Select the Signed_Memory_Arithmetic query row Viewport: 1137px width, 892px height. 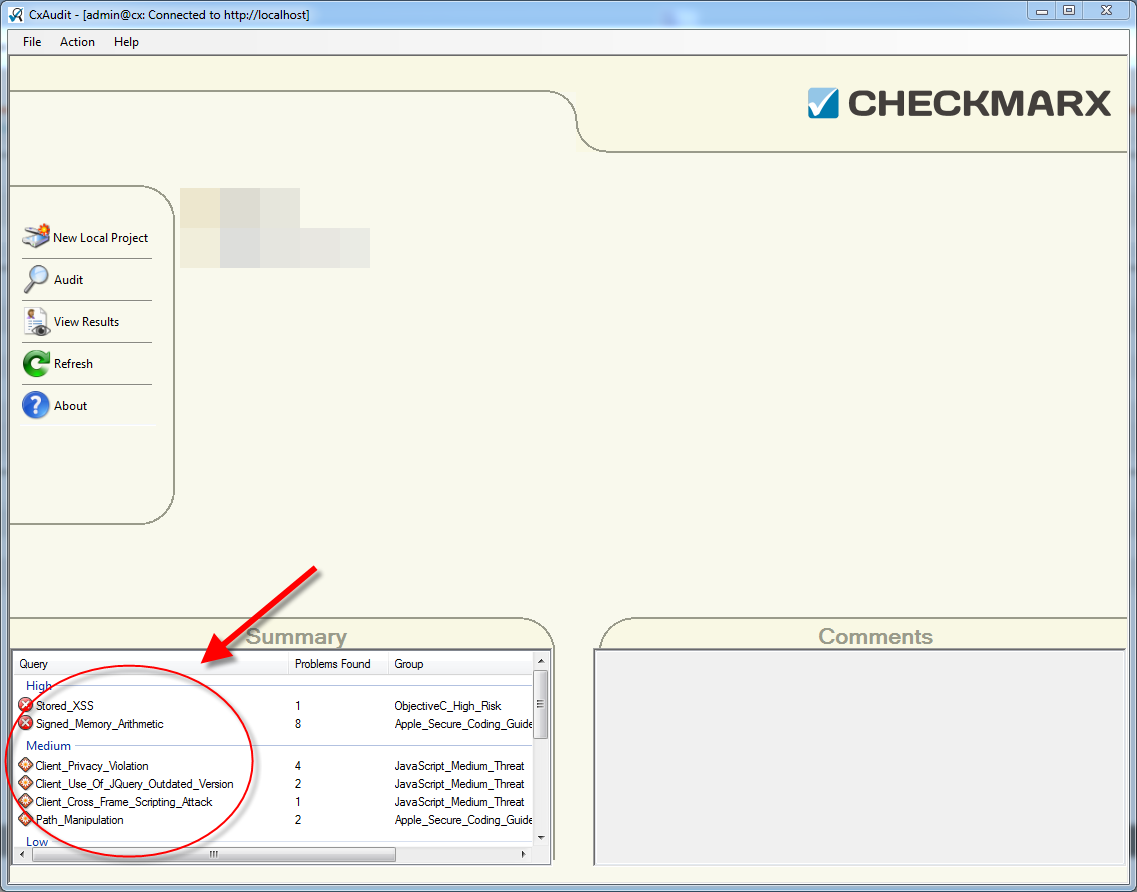point(273,724)
